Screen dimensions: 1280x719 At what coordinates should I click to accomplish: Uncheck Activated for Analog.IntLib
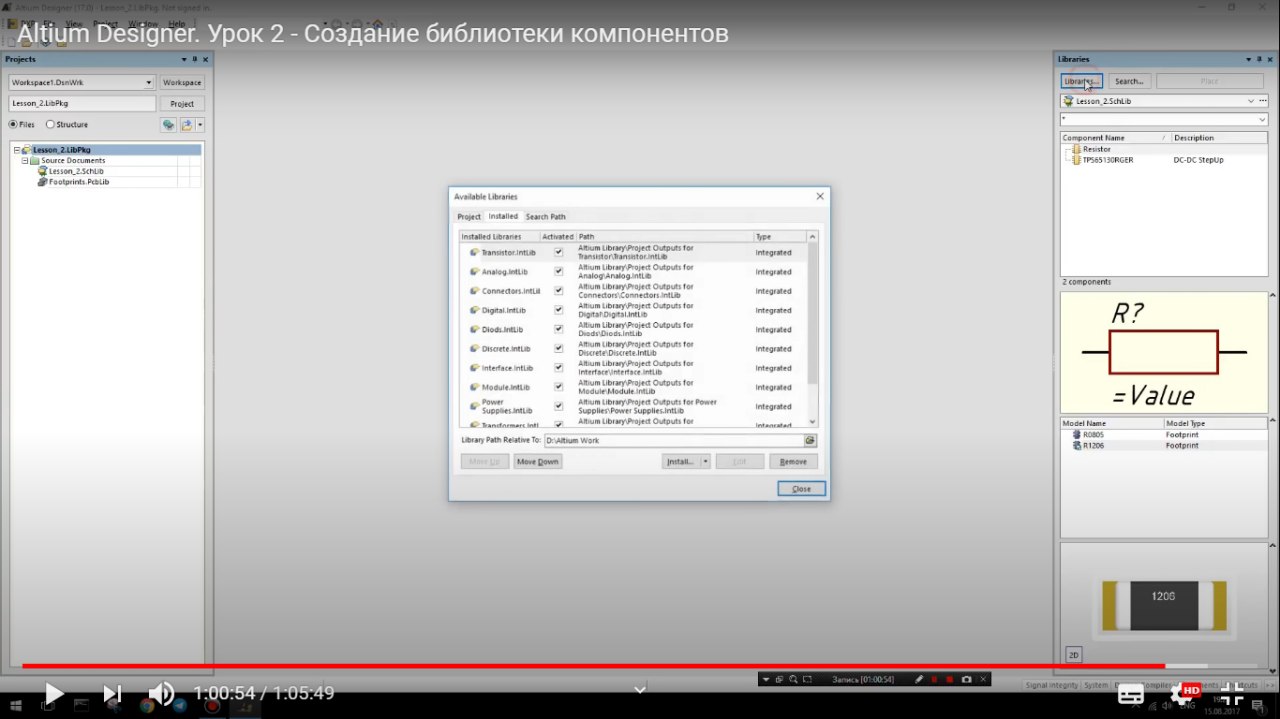pyautogui.click(x=558, y=271)
